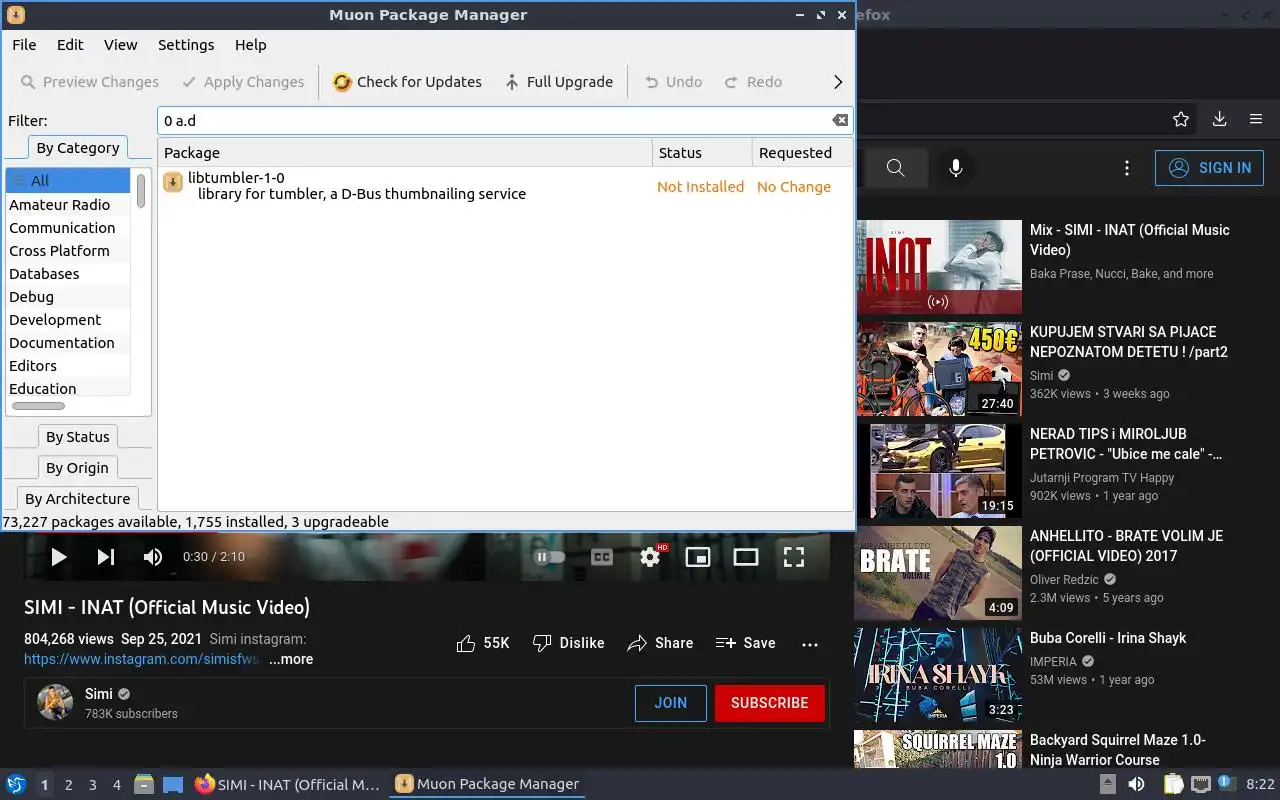Screen dimensions: 1280x800
Task: Click the Dislike button
Action: tap(568, 643)
